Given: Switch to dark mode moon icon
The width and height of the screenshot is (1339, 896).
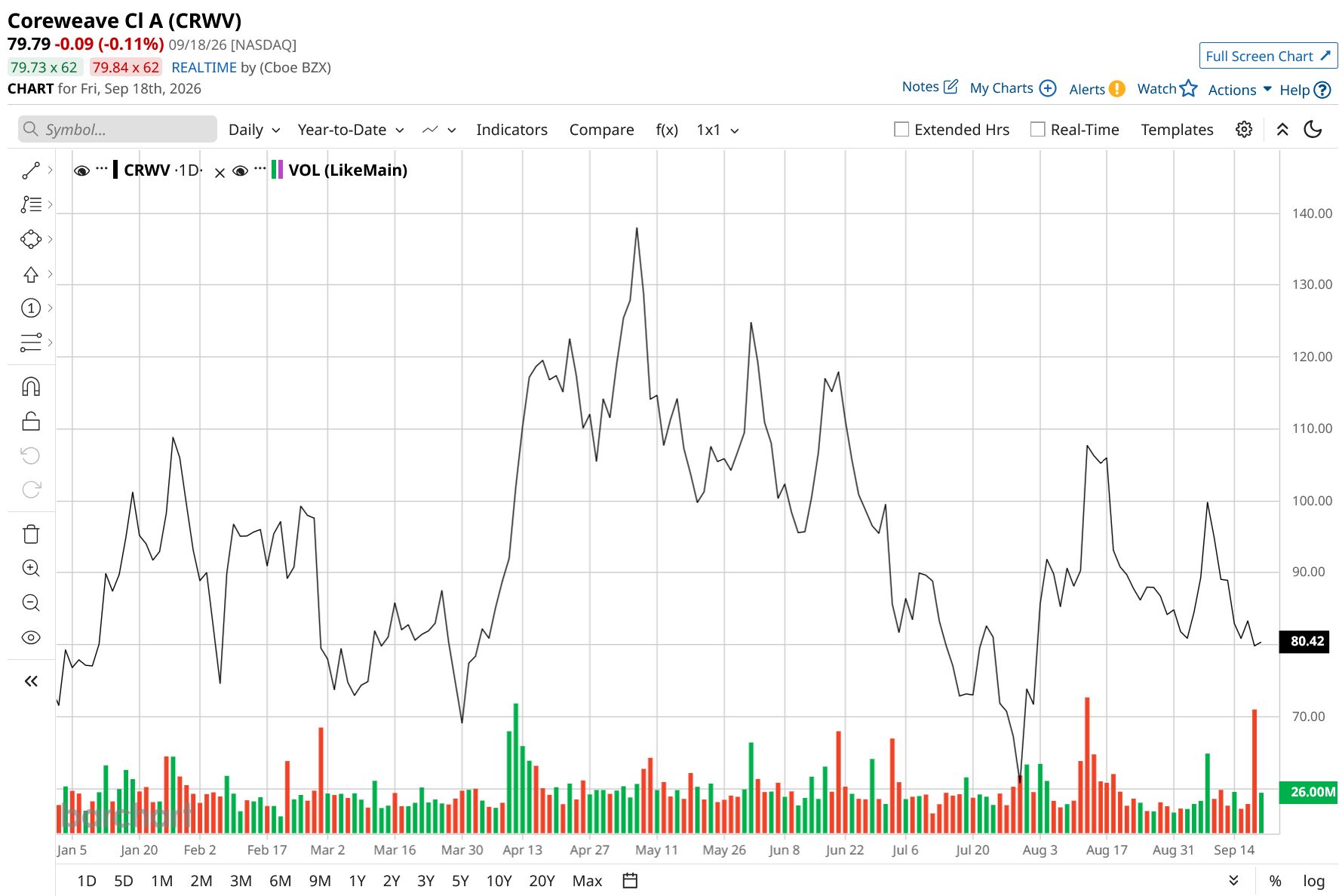Looking at the screenshot, I should (1313, 130).
